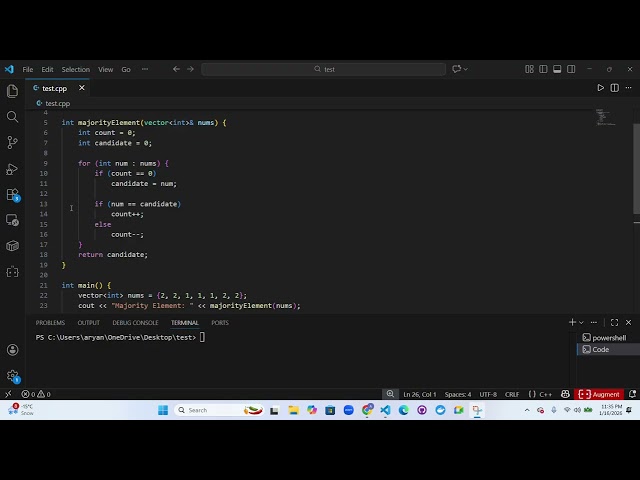This screenshot has height=480, width=640.
Task: Show more menu bar items
Action: click(145, 69)
